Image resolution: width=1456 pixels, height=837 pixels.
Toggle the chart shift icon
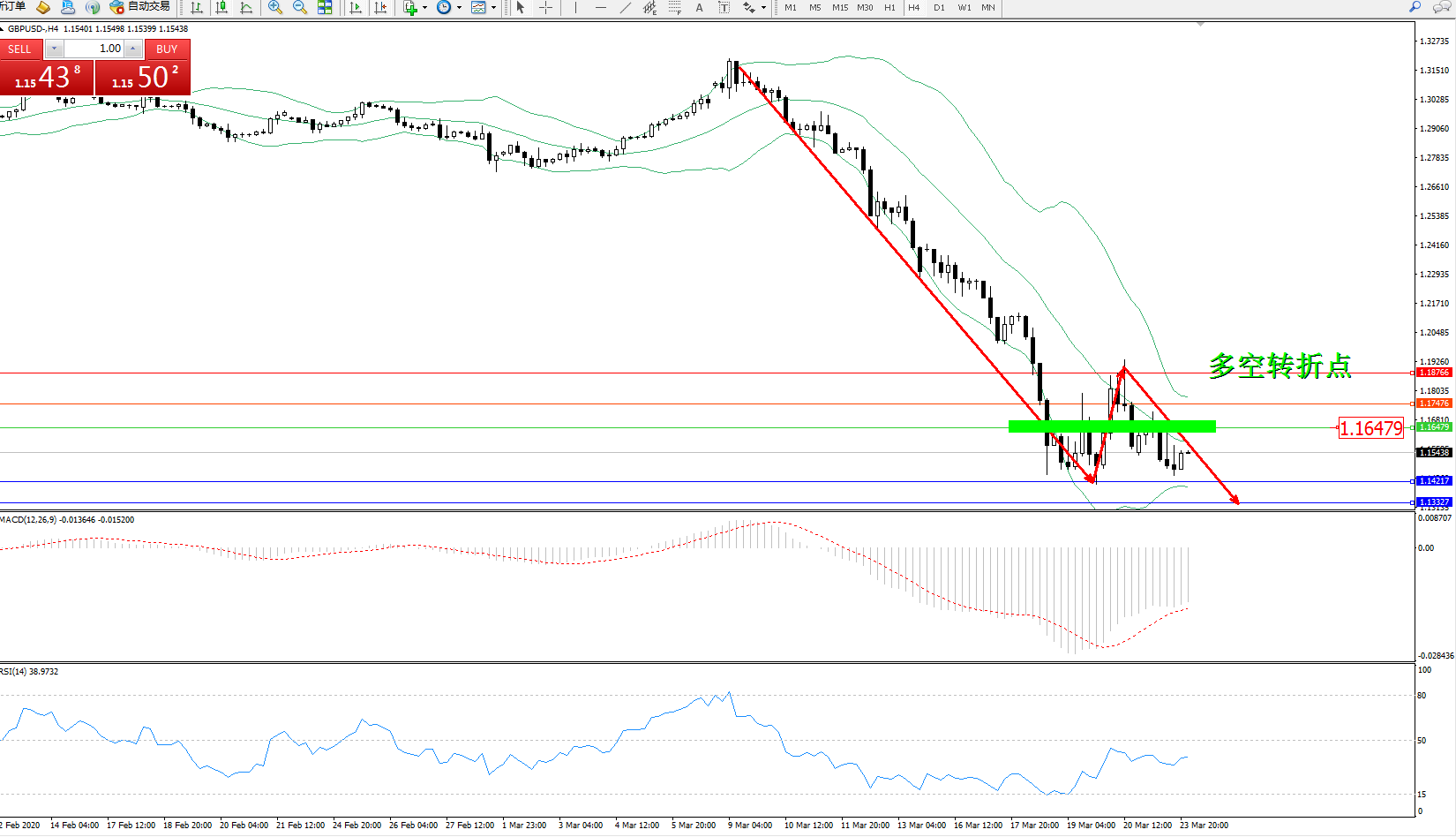point(380,8)
